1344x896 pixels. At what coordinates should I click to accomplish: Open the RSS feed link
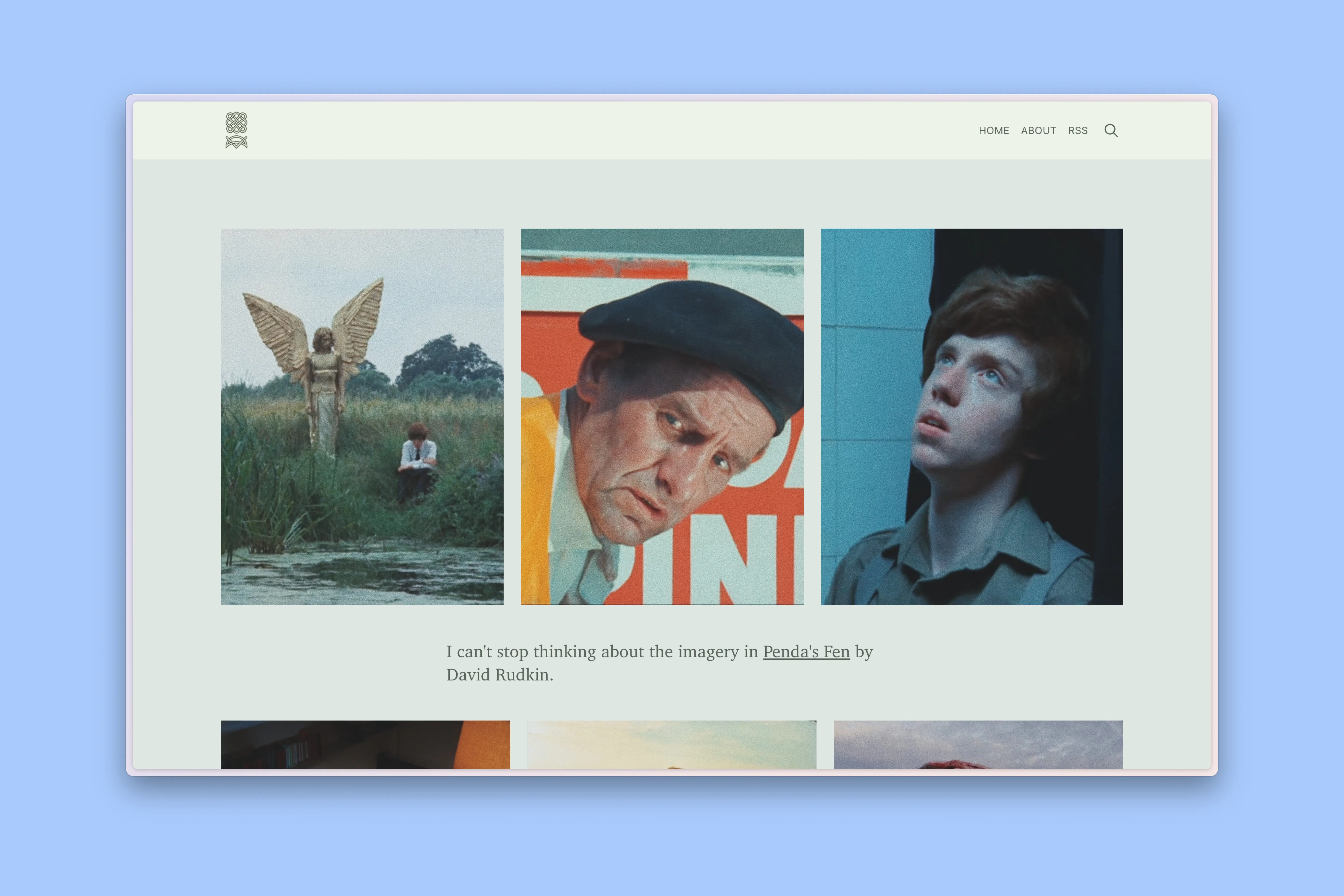1078,130
